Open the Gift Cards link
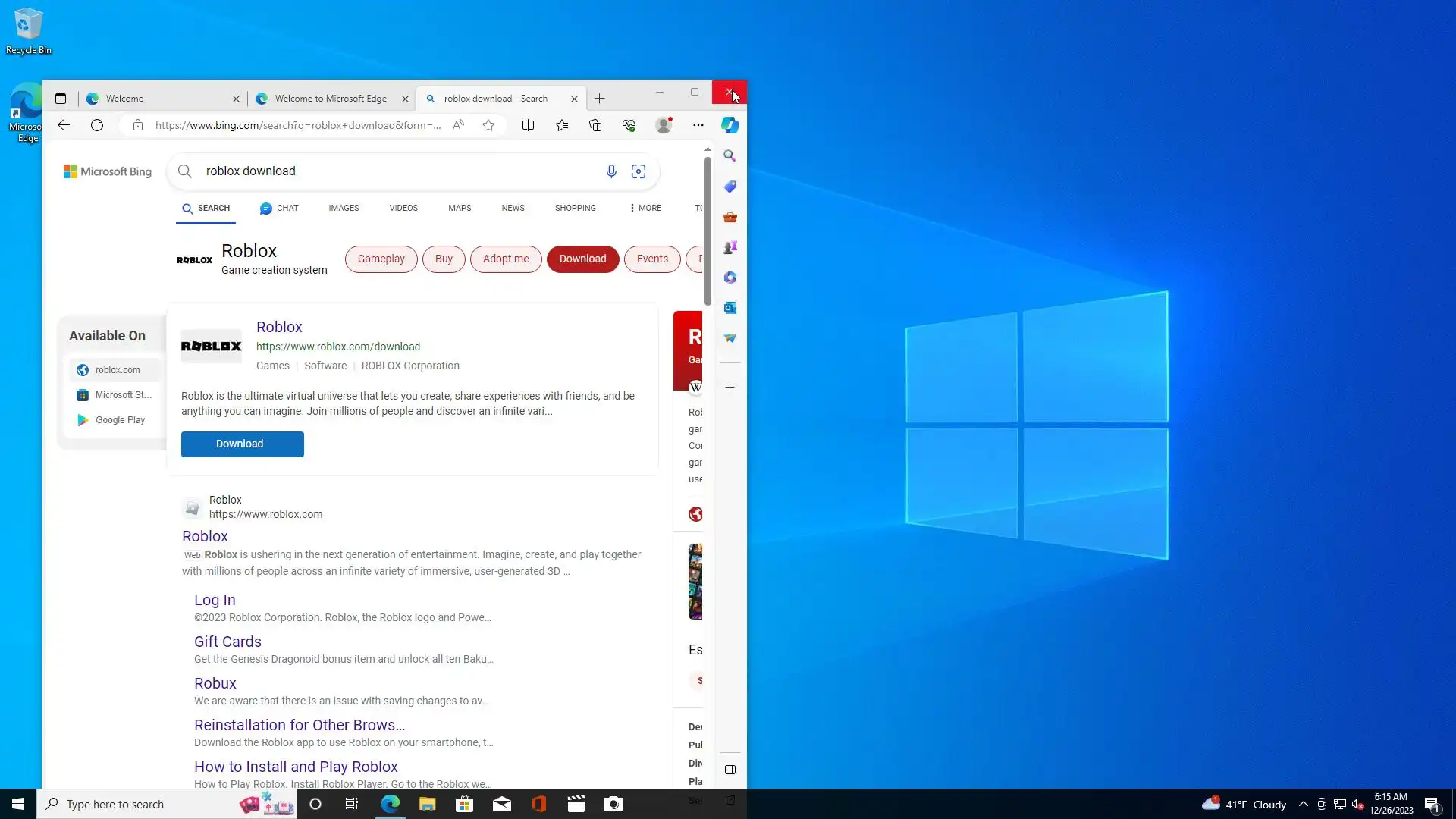Viewport: 1456px width, 819px height. point(227,642)
